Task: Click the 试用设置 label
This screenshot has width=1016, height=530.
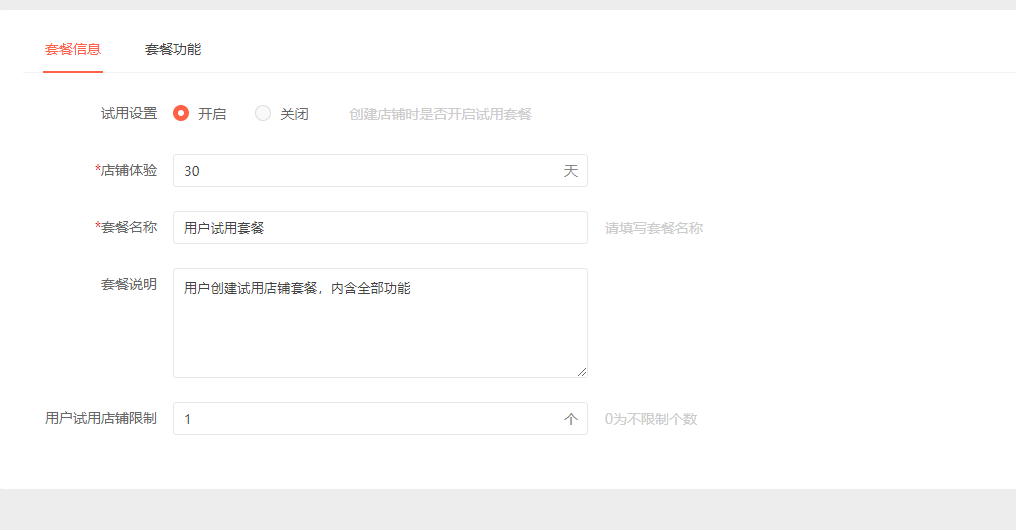Action: pyautogui.click(x=129, y=113)
